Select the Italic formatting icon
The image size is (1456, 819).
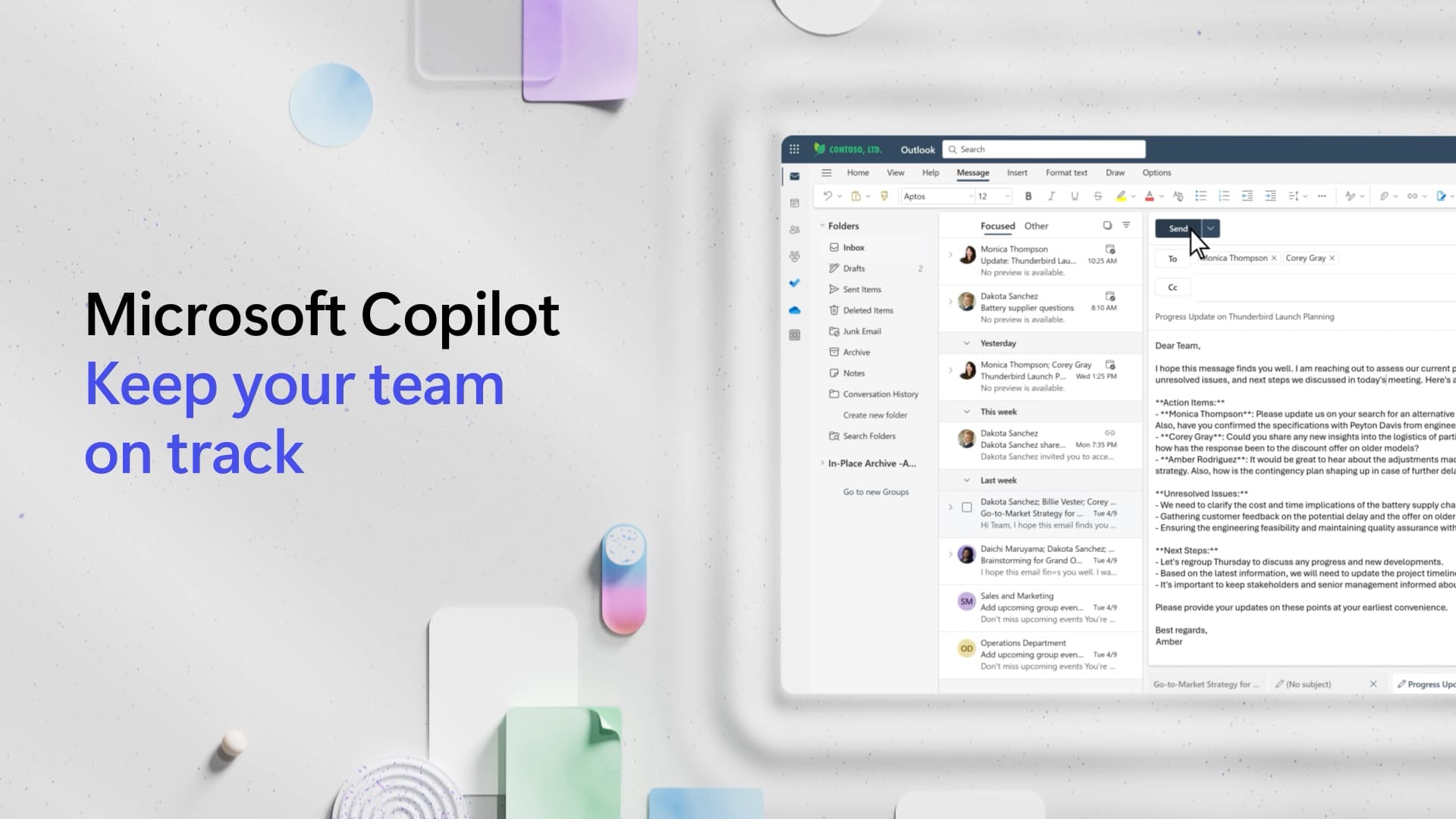point(1051,196)
